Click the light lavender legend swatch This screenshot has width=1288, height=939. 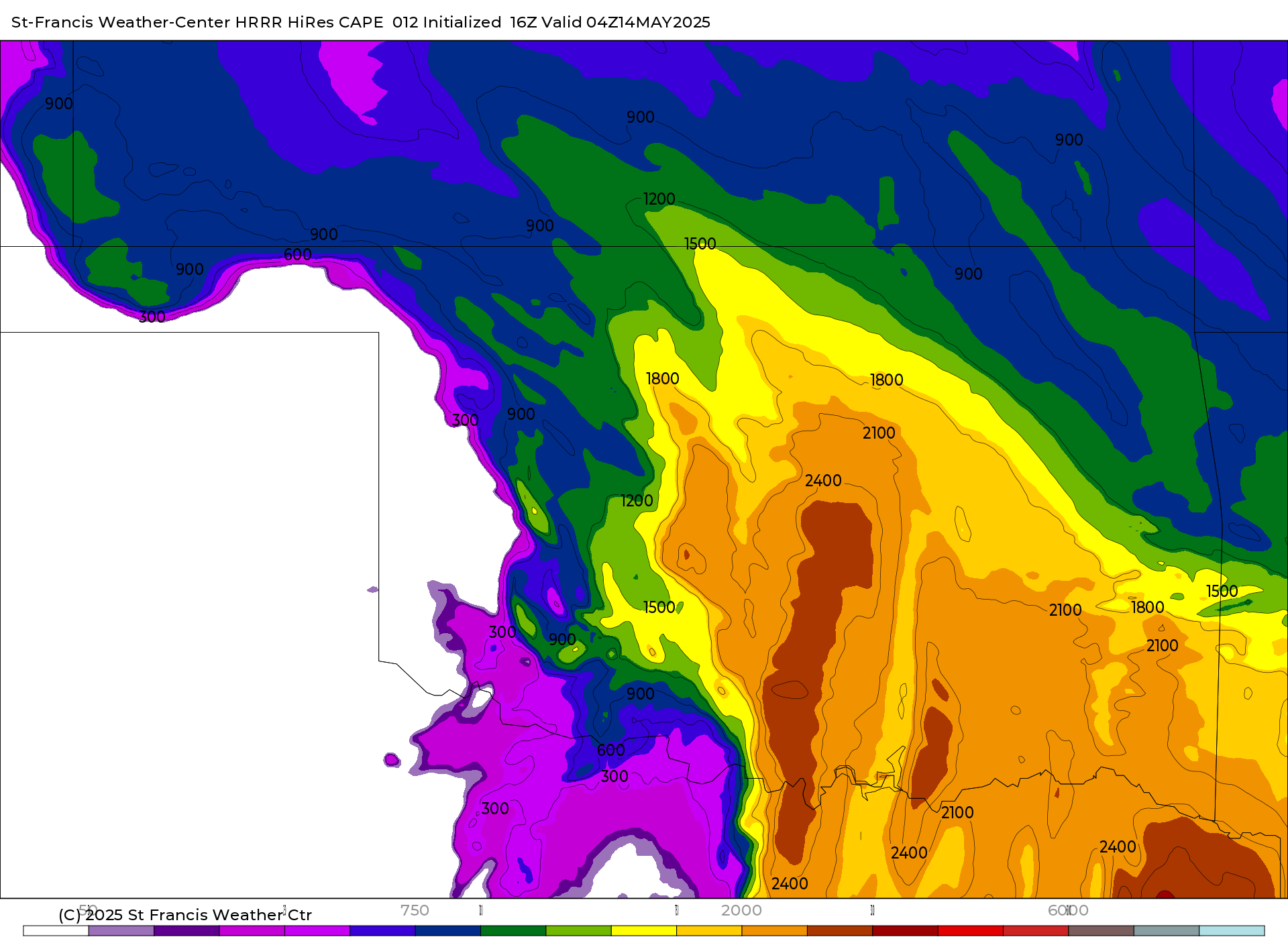tap(121, 931)
